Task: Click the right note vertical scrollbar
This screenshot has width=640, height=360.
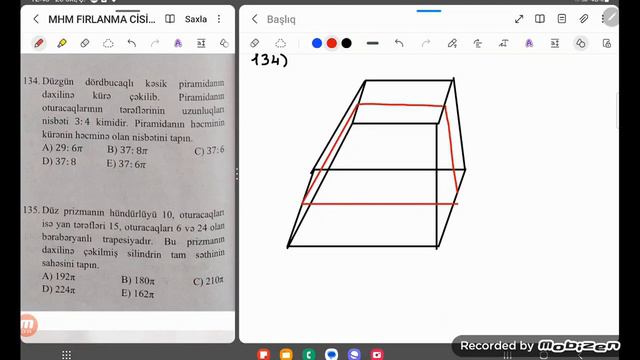Action: click(617, 110)
